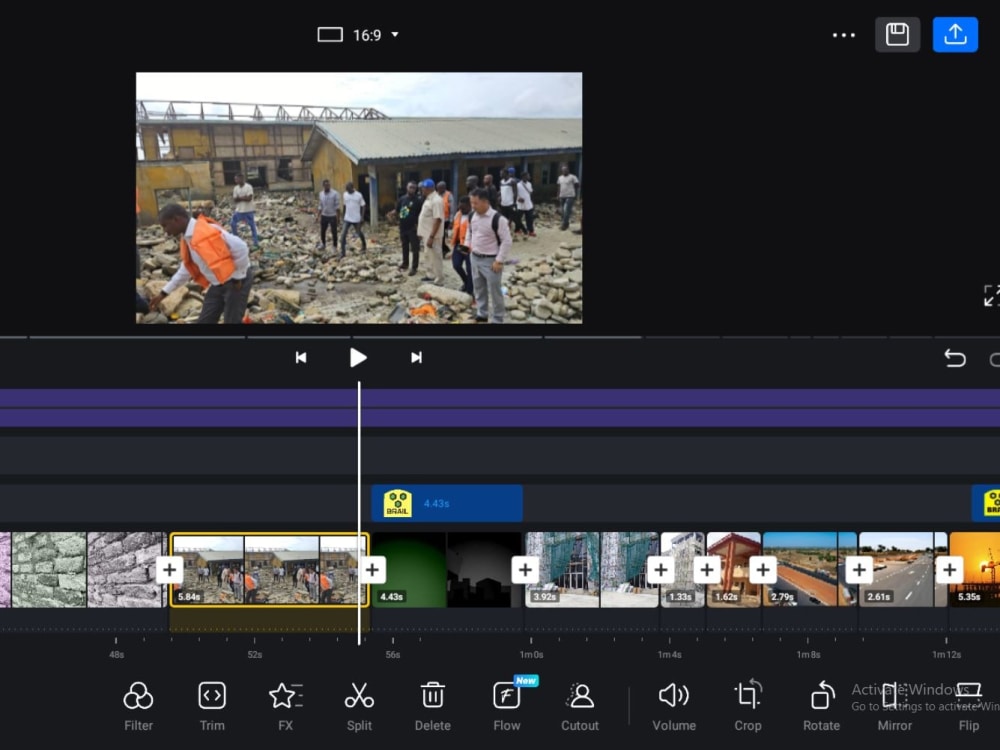The width and height of the screenshot is (1000, 750).
Task: Select the 4.43s green video clip
Action: point(446,570)
